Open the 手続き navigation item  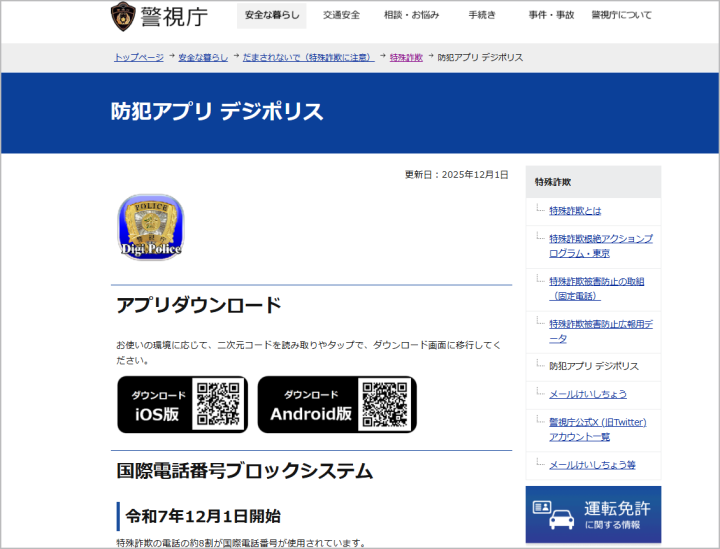(484, 15)
